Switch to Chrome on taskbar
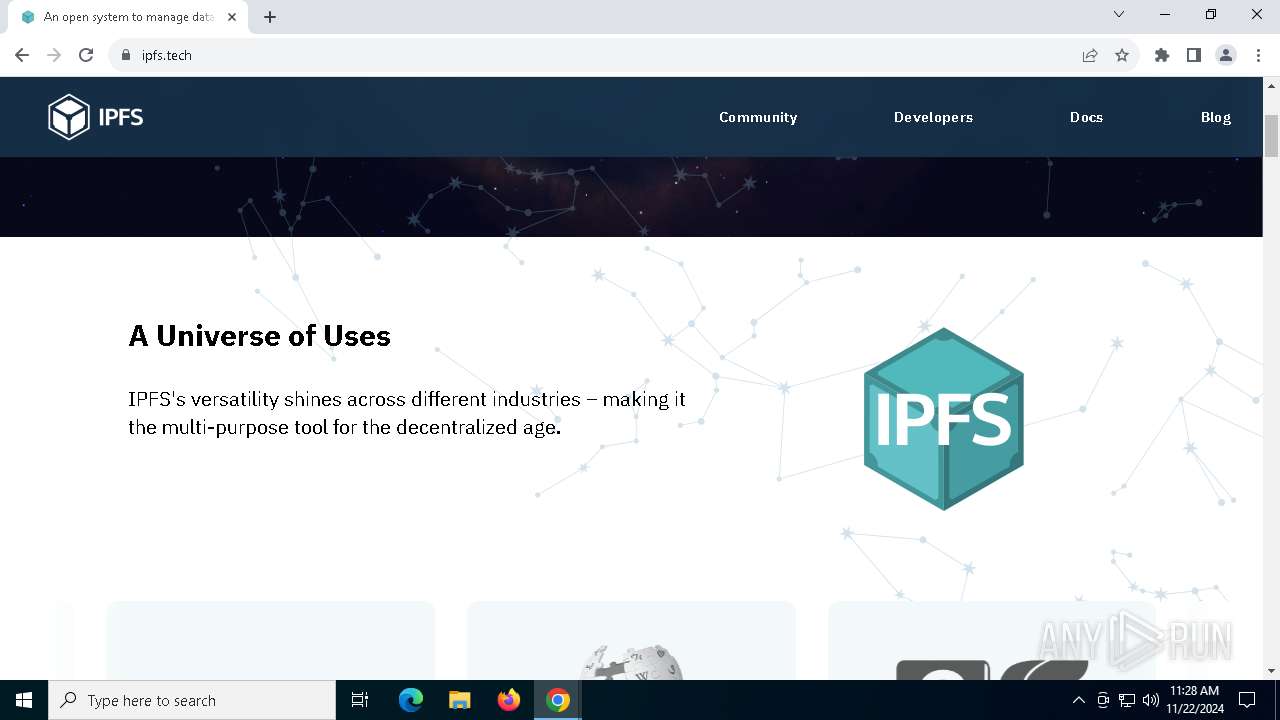Image resolution: width=1280 pixels, height=720 pixels. pos(558,700)
